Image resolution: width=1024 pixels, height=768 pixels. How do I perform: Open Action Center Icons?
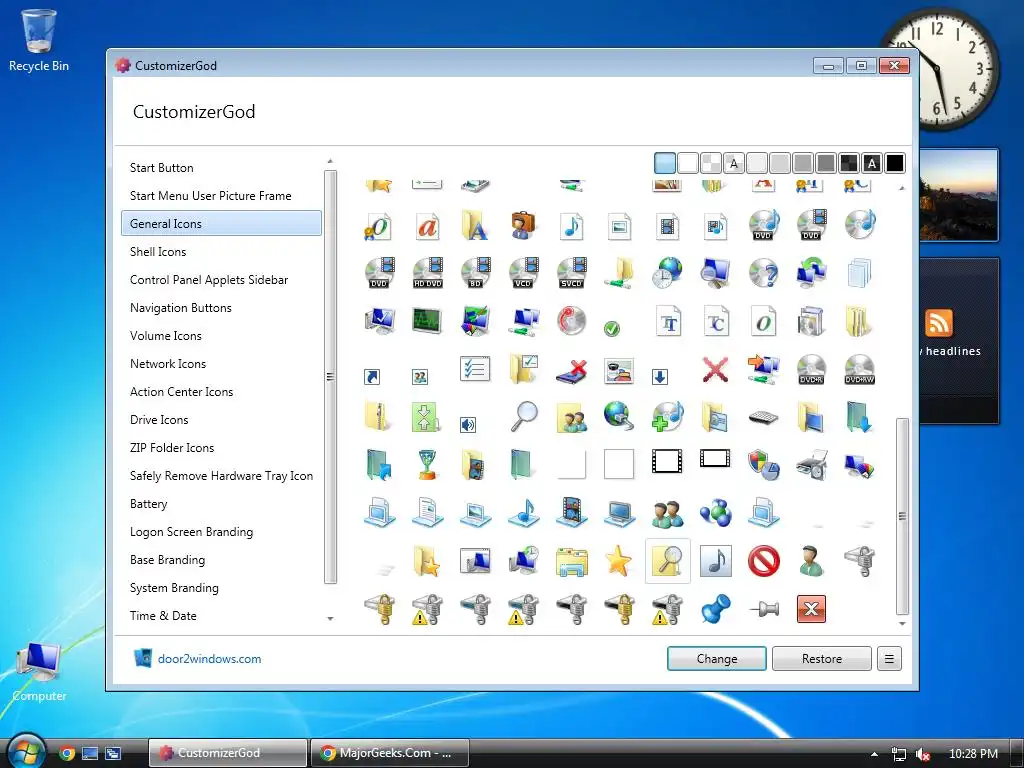[x=182, y=392]
